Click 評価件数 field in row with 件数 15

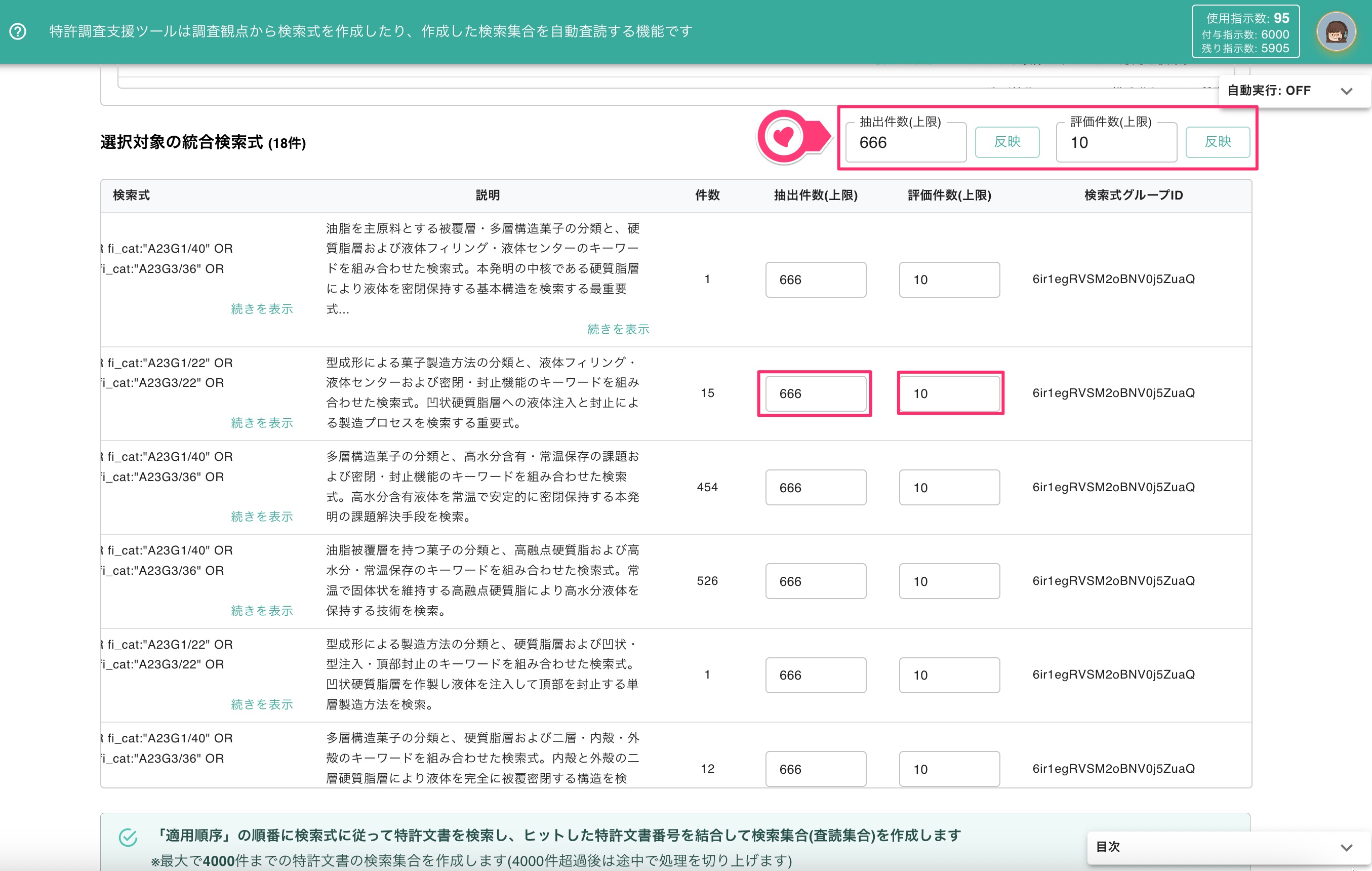click(x=949, y=393)
